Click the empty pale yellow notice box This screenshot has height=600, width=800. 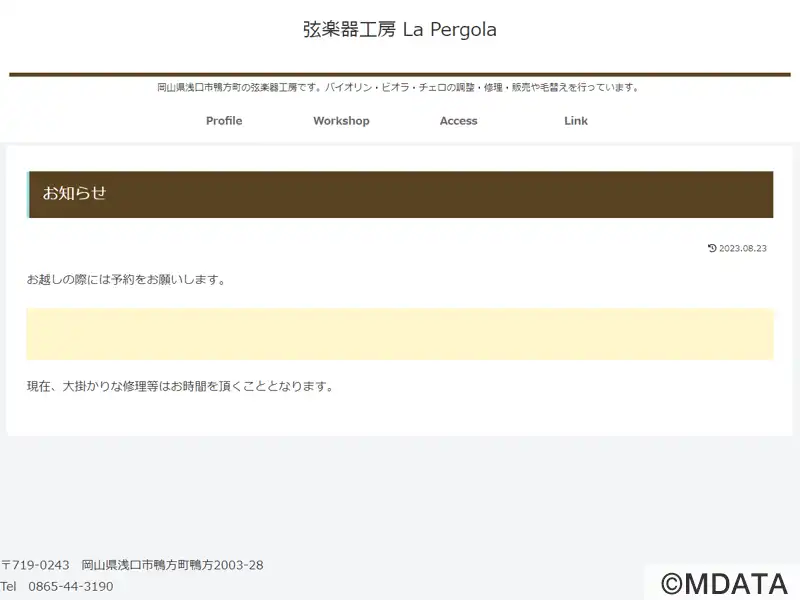[400, 334]
